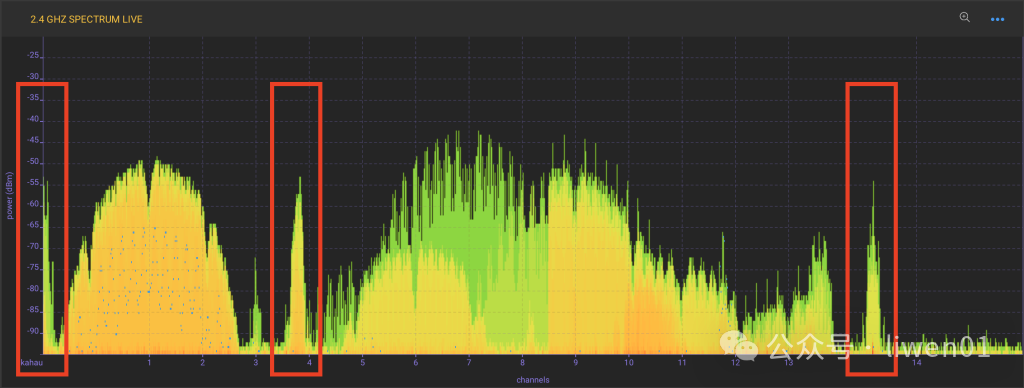This screenshot has height=388, width=1024.
Task: Select channel 6 label on axis
Action: (415, 363)
